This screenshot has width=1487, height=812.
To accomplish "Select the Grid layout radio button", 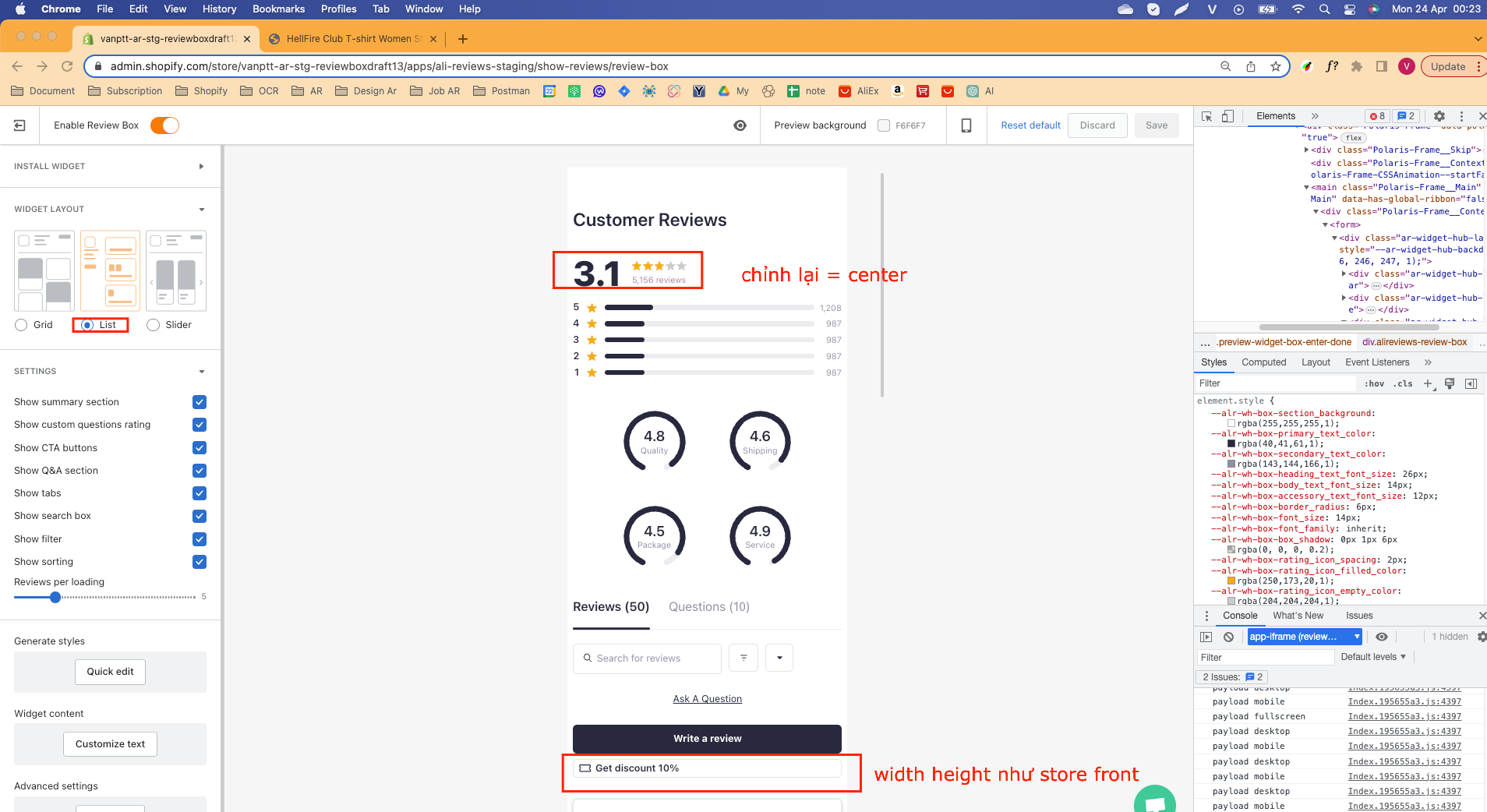I will (x=21, y=325).
